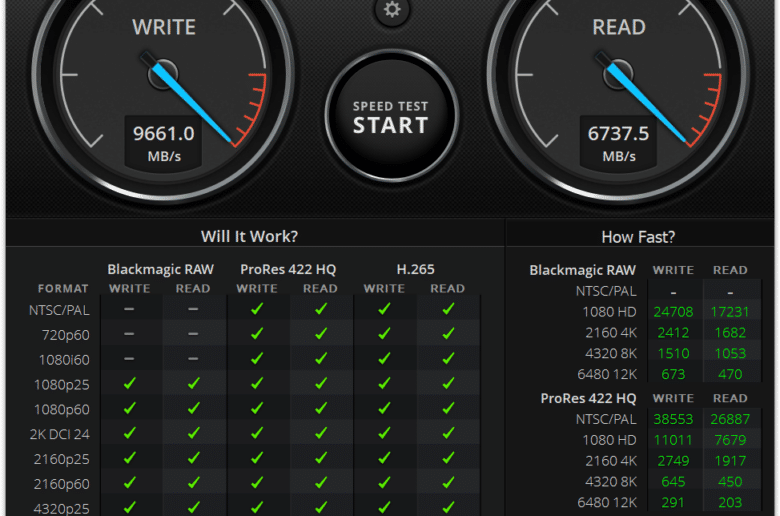780x516 pixels.
Task: Click the 1080p25 Blackmagic RAW write checkmark
Action: [129, 383]
